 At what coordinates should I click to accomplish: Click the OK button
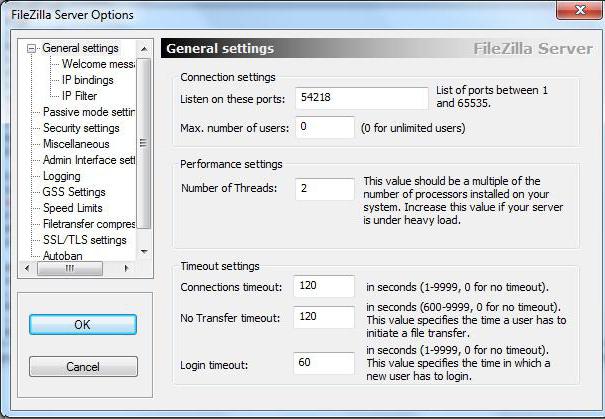tap(83, 324)
